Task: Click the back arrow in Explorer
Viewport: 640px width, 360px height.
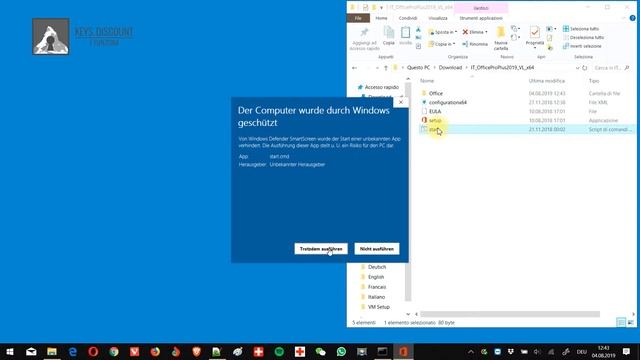Action: point(354,68)
